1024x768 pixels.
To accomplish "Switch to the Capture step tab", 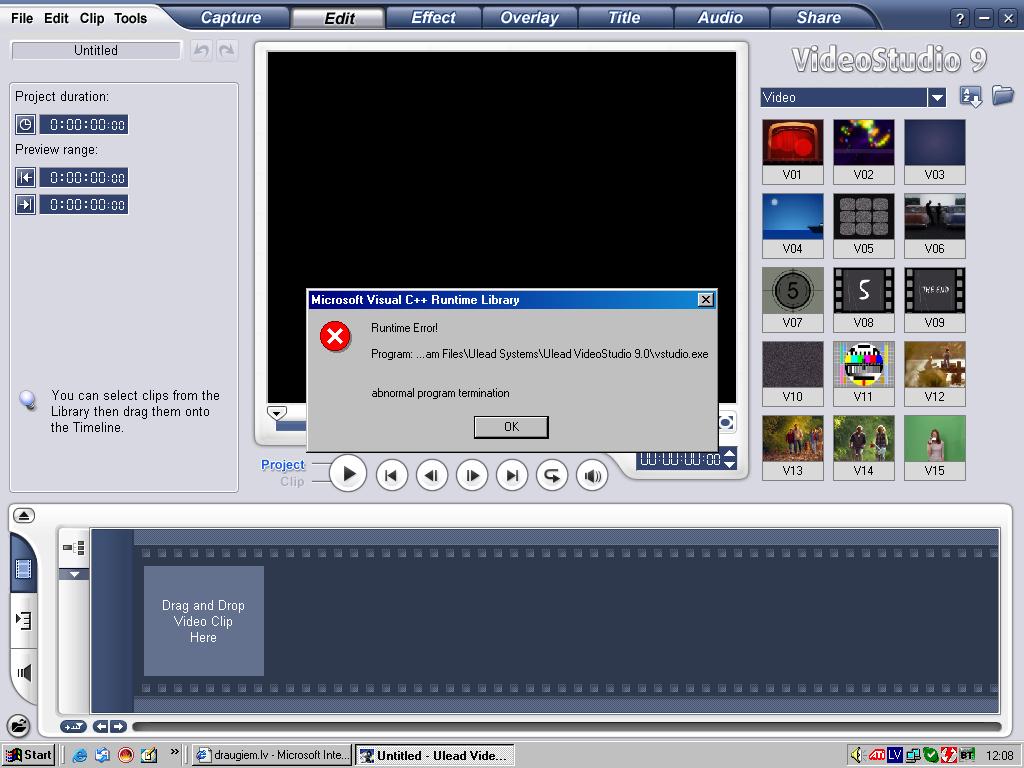I will (231, 18).
